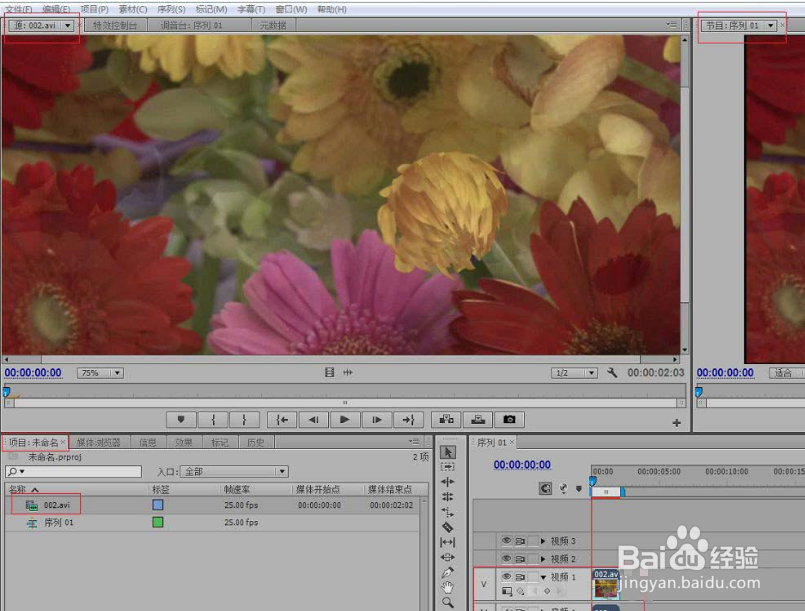Click the drag video only icon
The image size is (805, 611).
(x=330, y=372)
